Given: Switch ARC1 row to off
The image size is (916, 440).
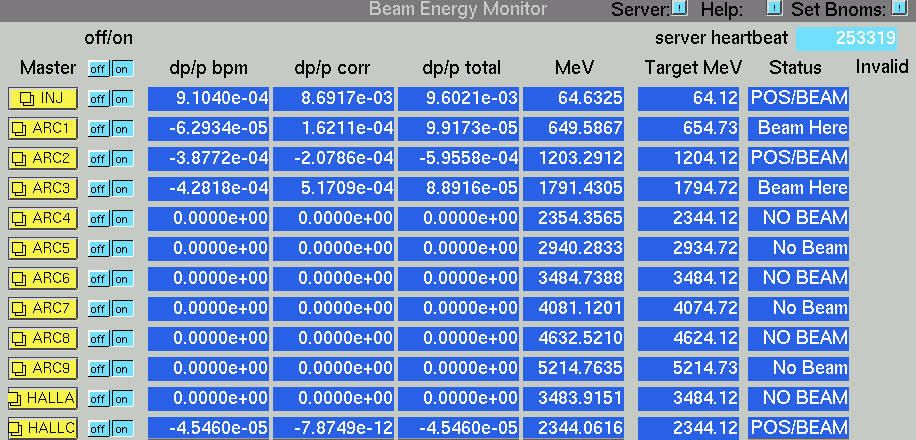Looking at the screenshot, I should coord(99,129).
